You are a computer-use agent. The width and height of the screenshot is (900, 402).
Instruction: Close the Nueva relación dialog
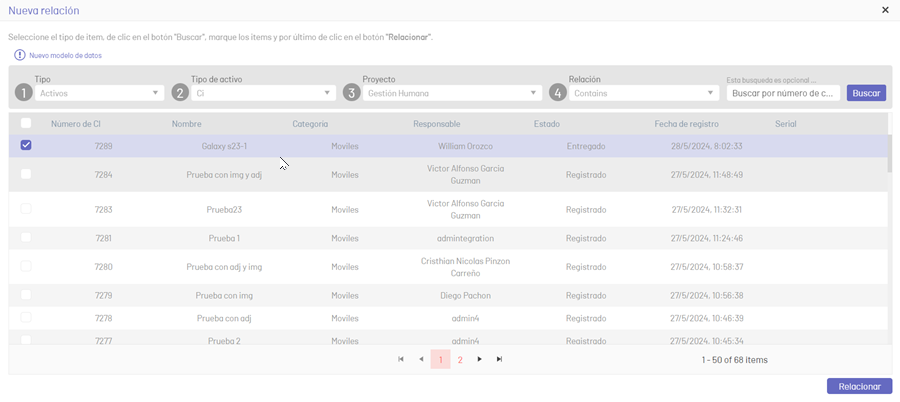pos(885,10)
